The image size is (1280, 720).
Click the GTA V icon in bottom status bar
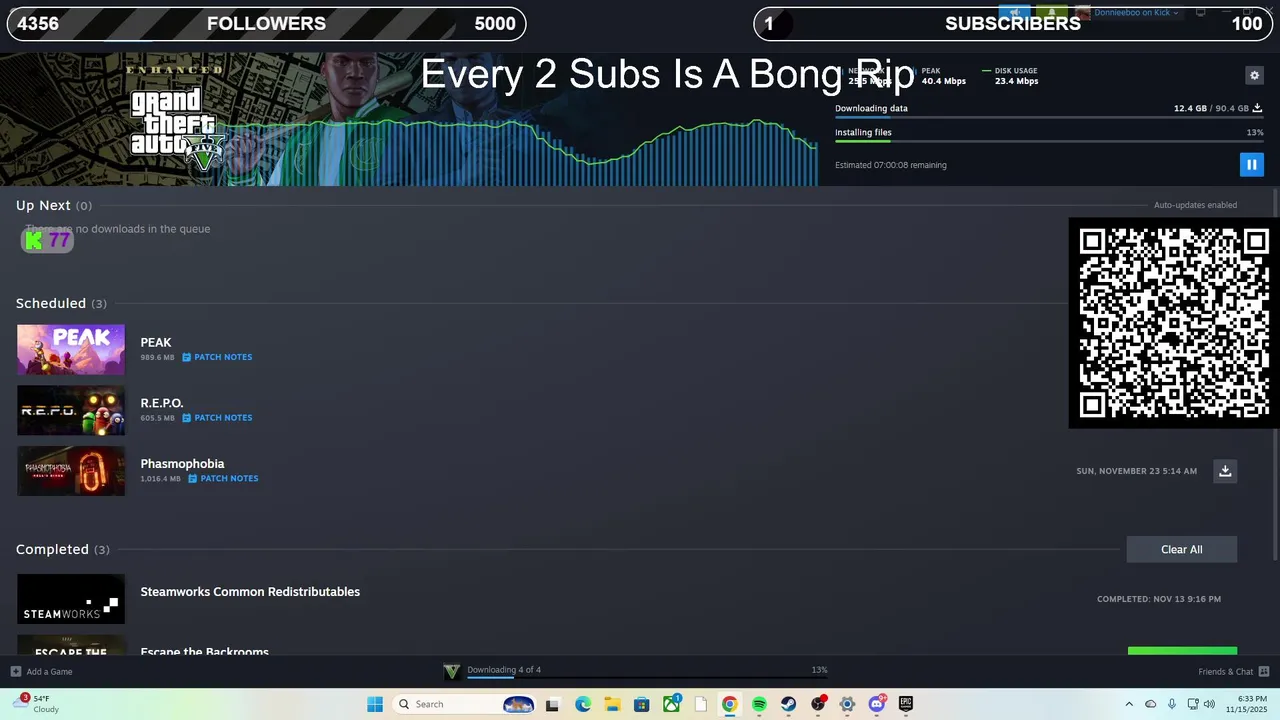(x=452, y=672)
